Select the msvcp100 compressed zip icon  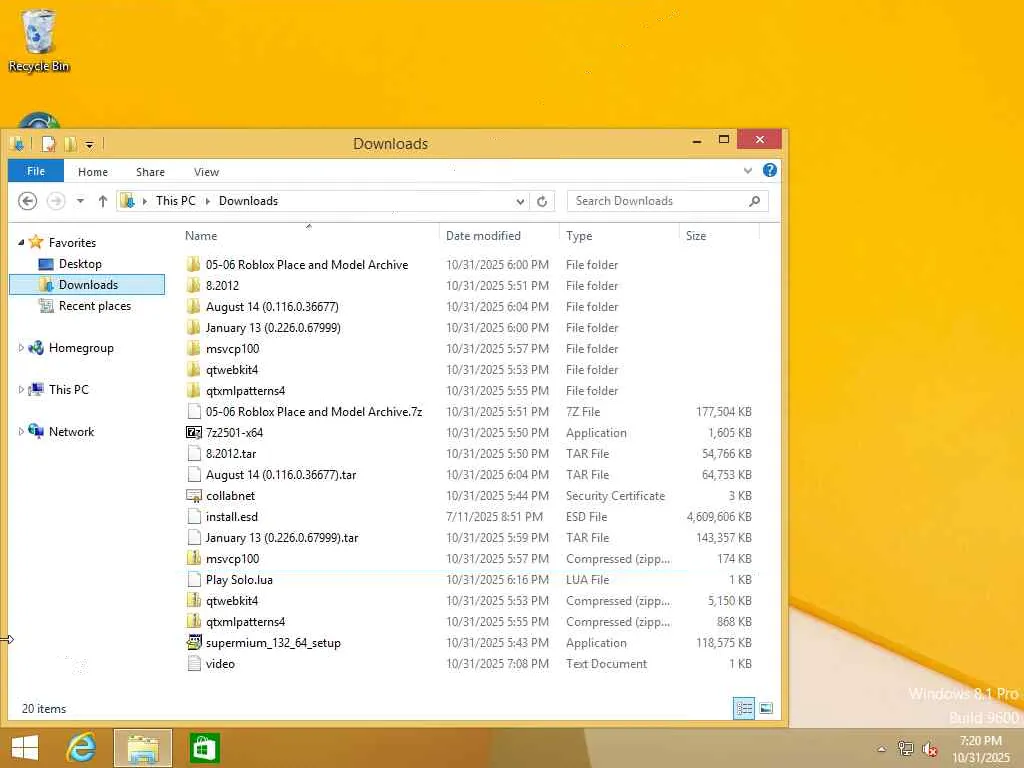(193, 558)
